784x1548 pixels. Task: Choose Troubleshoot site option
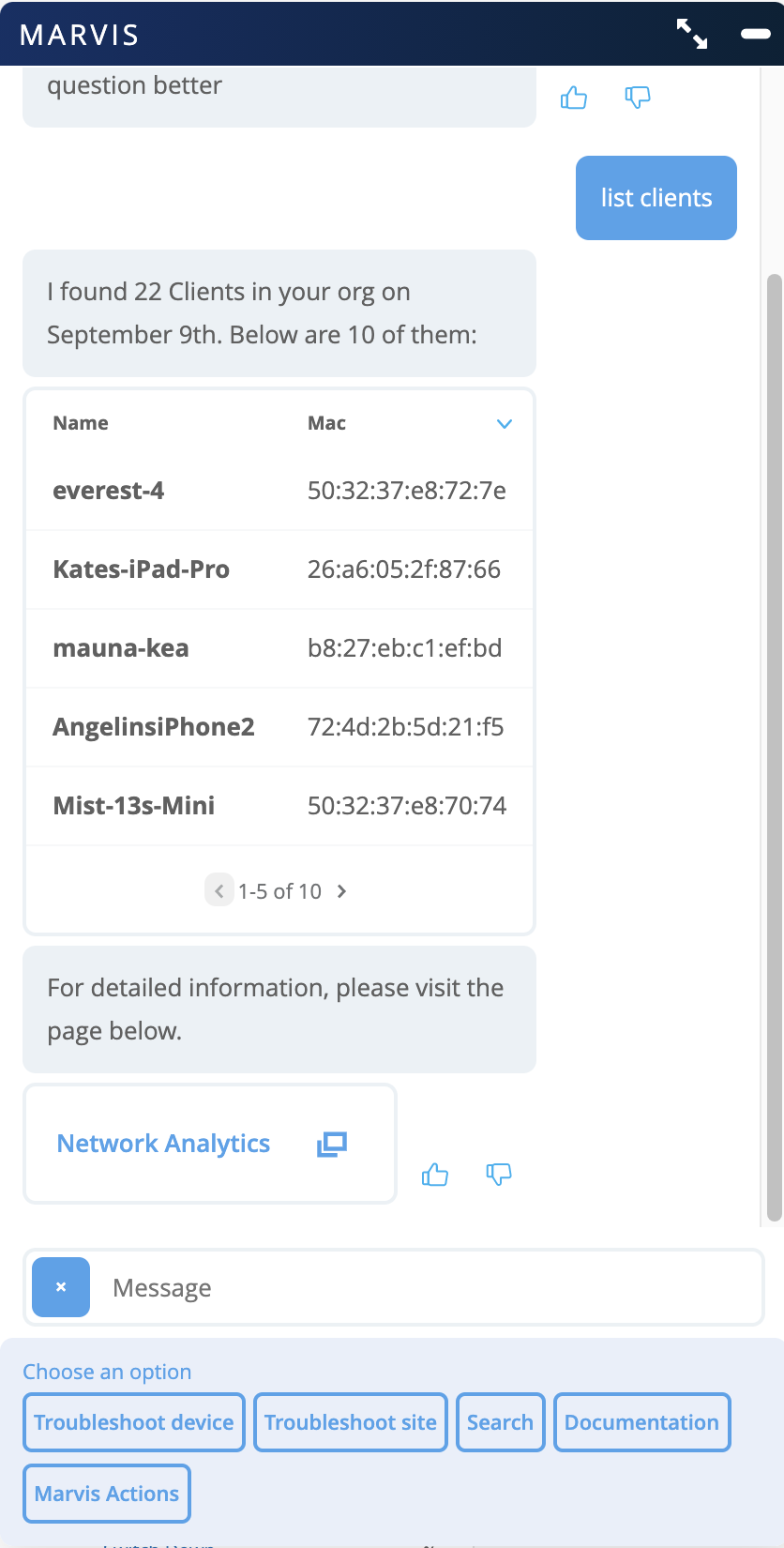pyautogui.click(x=351, y=1422)
